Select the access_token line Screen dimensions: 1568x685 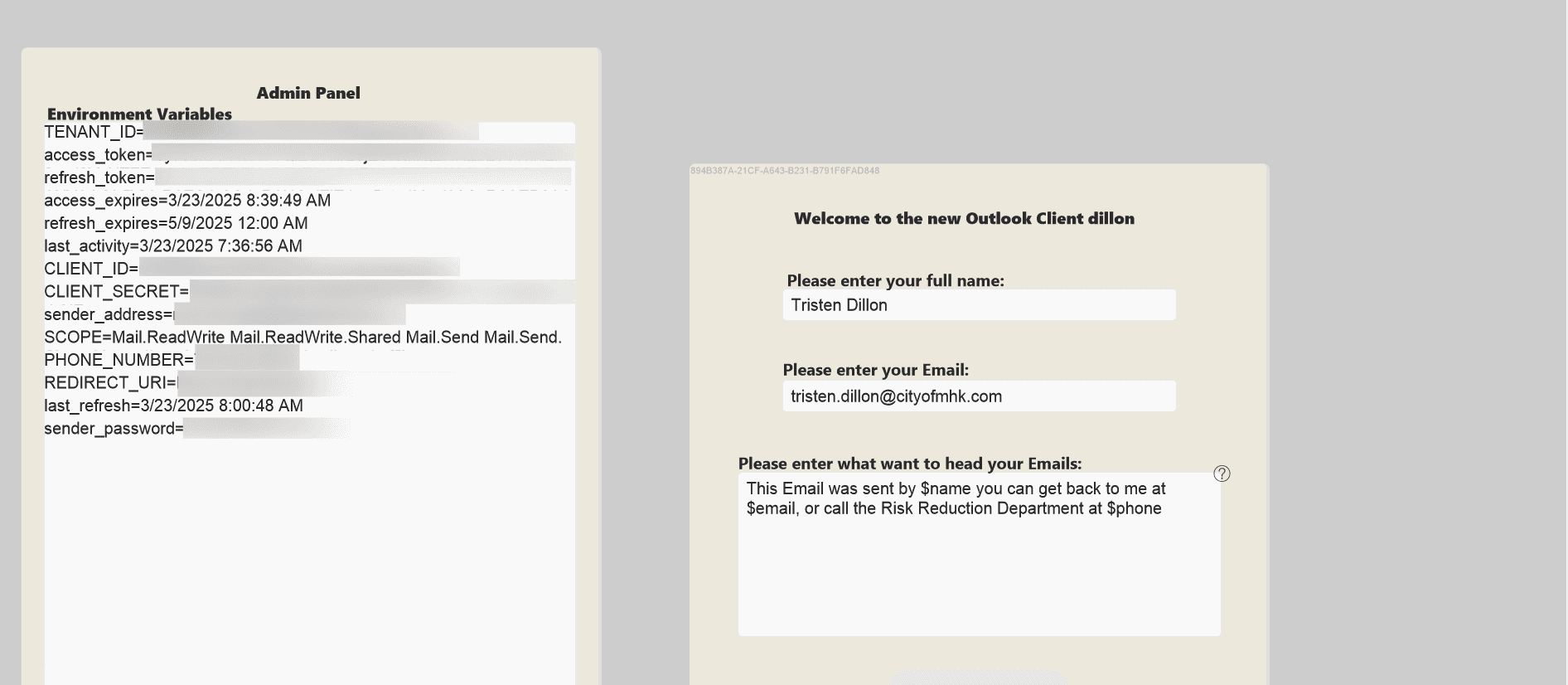pyautogui.click(x=309, y=155)
